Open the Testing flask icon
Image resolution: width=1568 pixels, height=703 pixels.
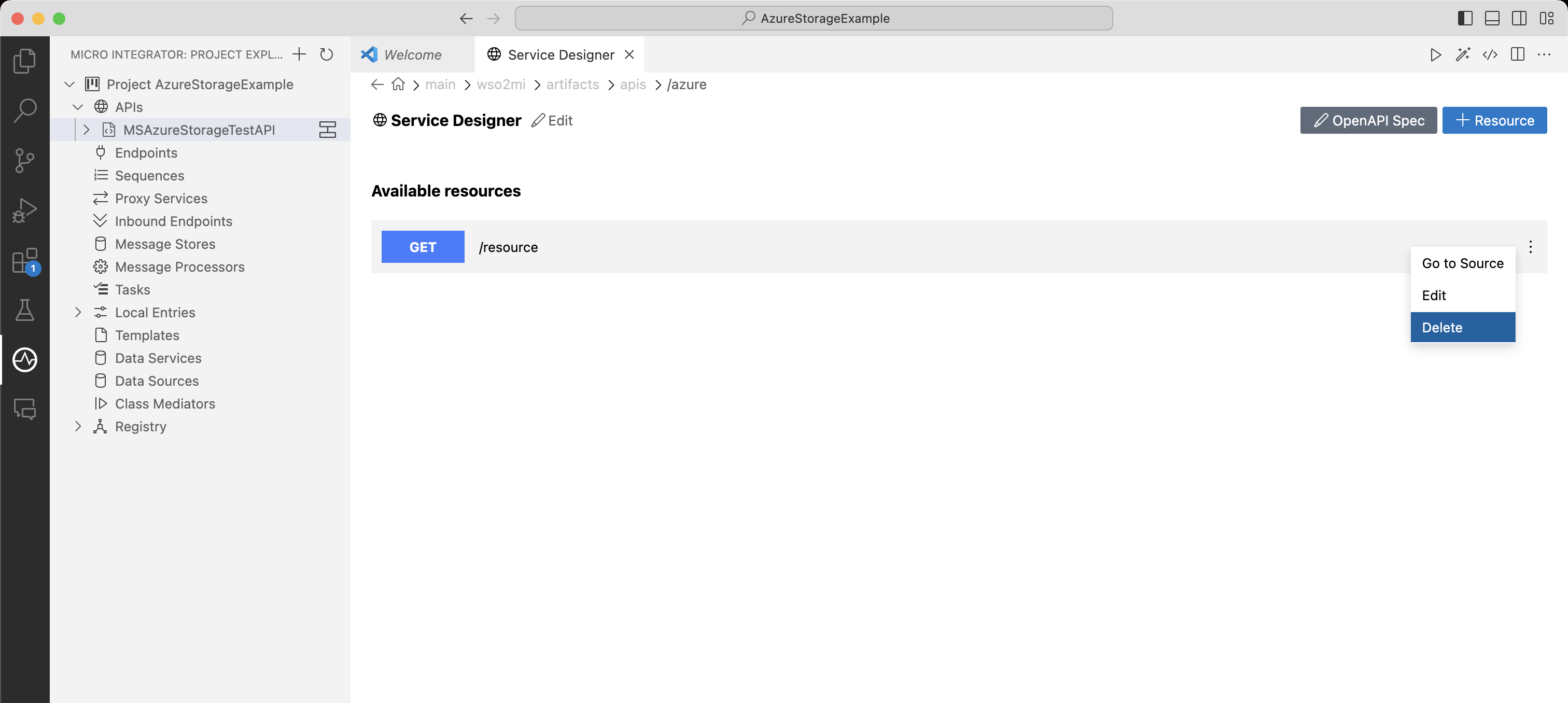tap(24, 310)
